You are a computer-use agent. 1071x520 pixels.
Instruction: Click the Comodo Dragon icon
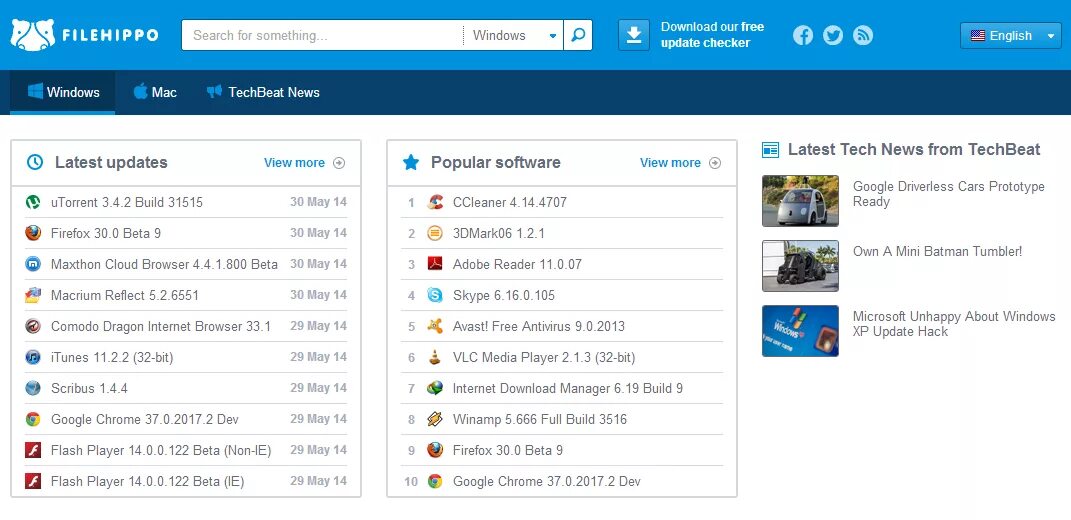[33, 327]
